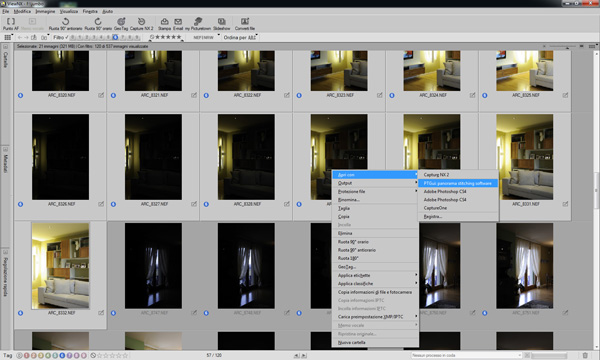Rotate image with Ruota 90° antiorario icon
Viewport: 600px width, 360px height.
coord(65,24)
